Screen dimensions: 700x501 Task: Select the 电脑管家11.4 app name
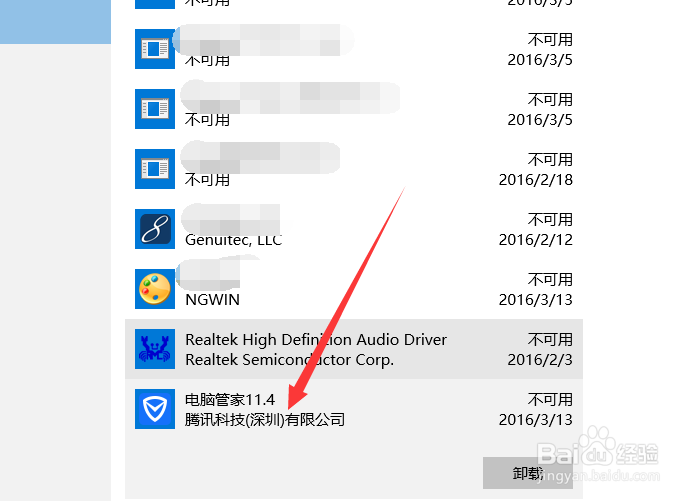point(230,400)
